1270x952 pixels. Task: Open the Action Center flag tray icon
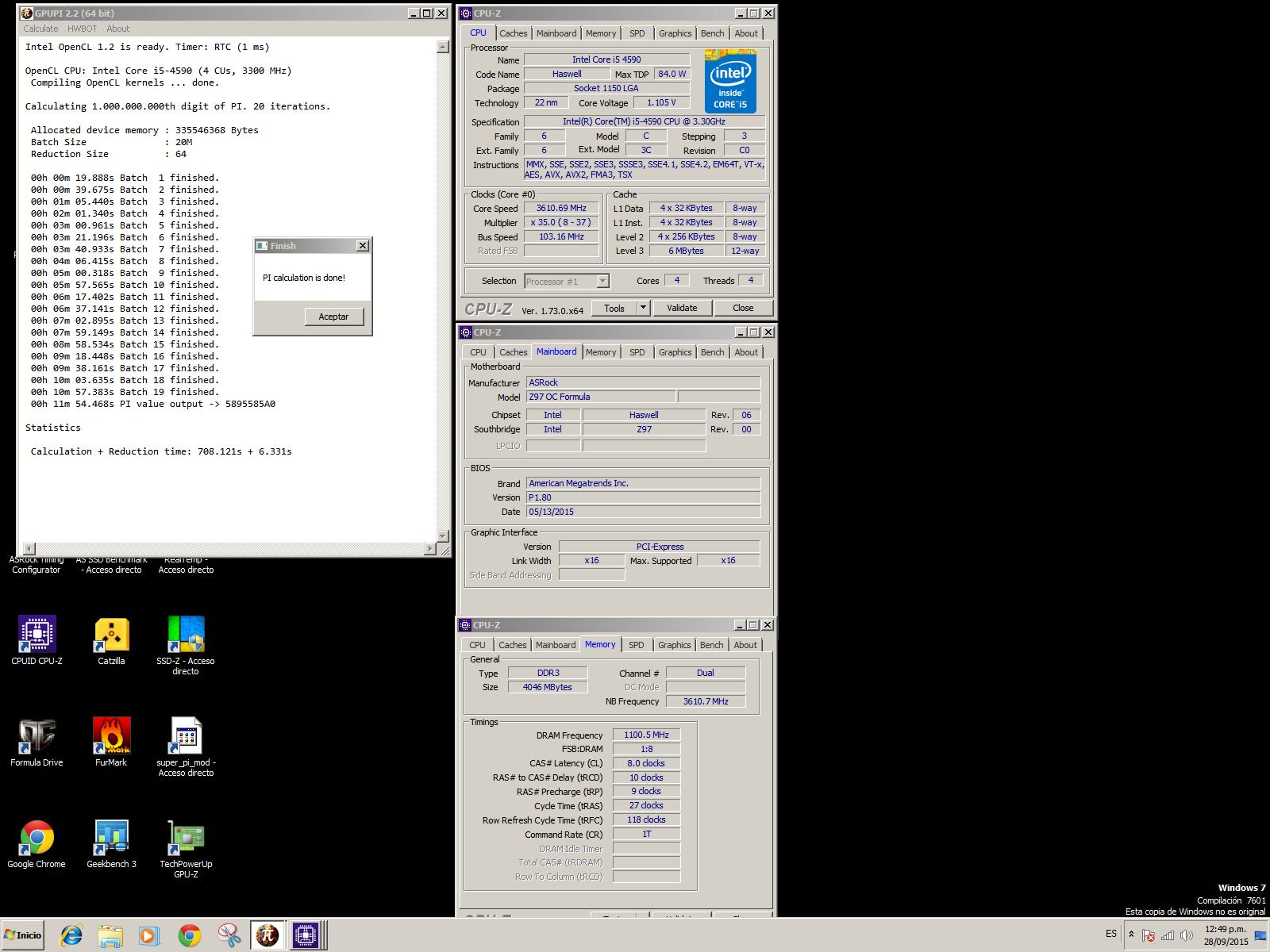pyautogui.click(x=1148, y=935)
